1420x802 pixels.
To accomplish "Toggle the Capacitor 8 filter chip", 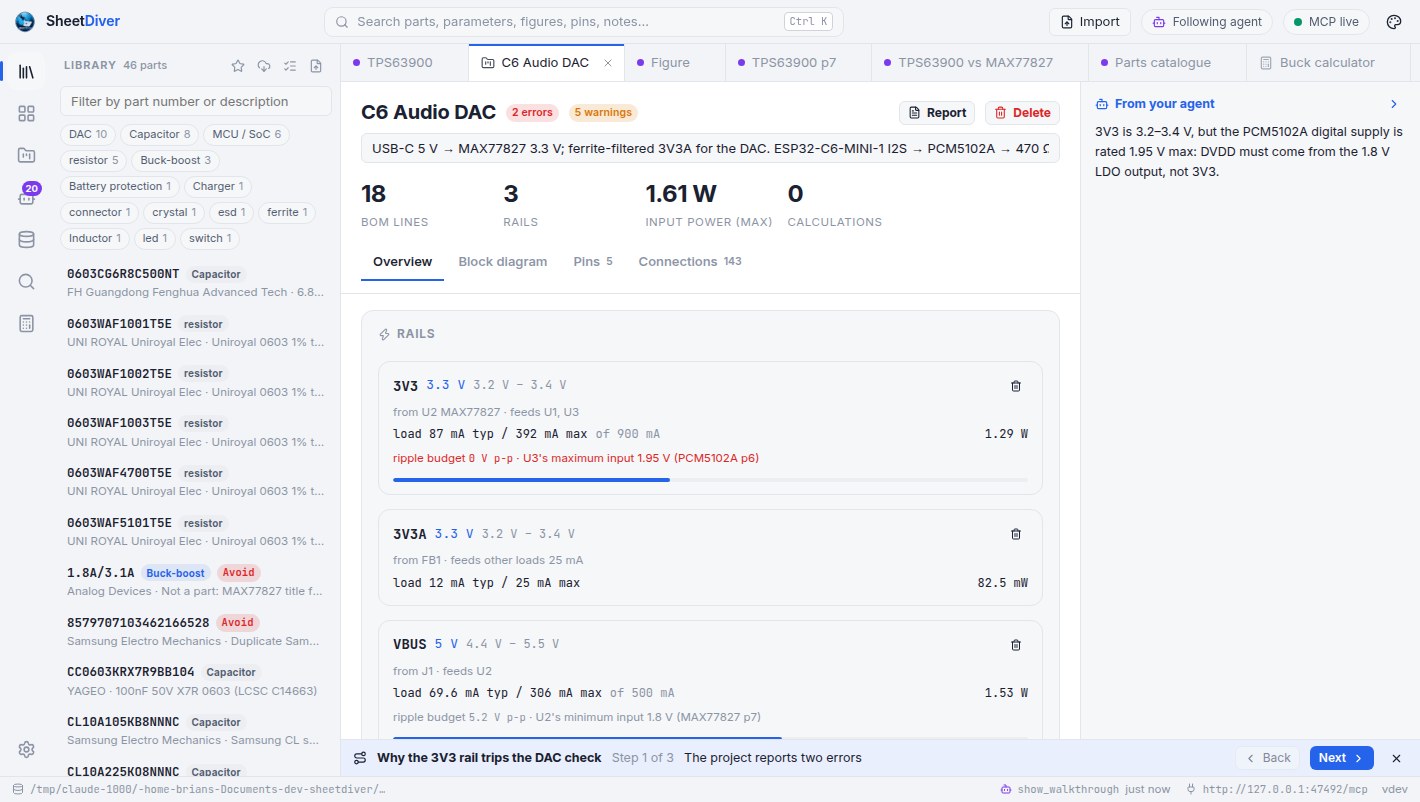I will (160, 134).
